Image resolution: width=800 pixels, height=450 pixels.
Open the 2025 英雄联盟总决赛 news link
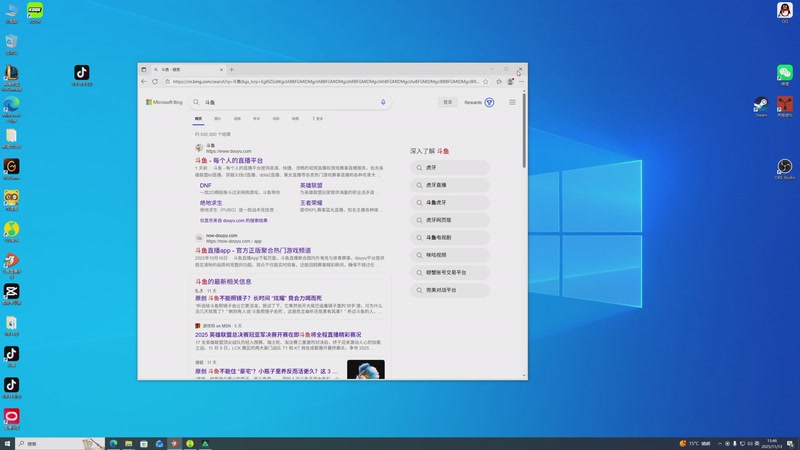(x=278, y=335)
